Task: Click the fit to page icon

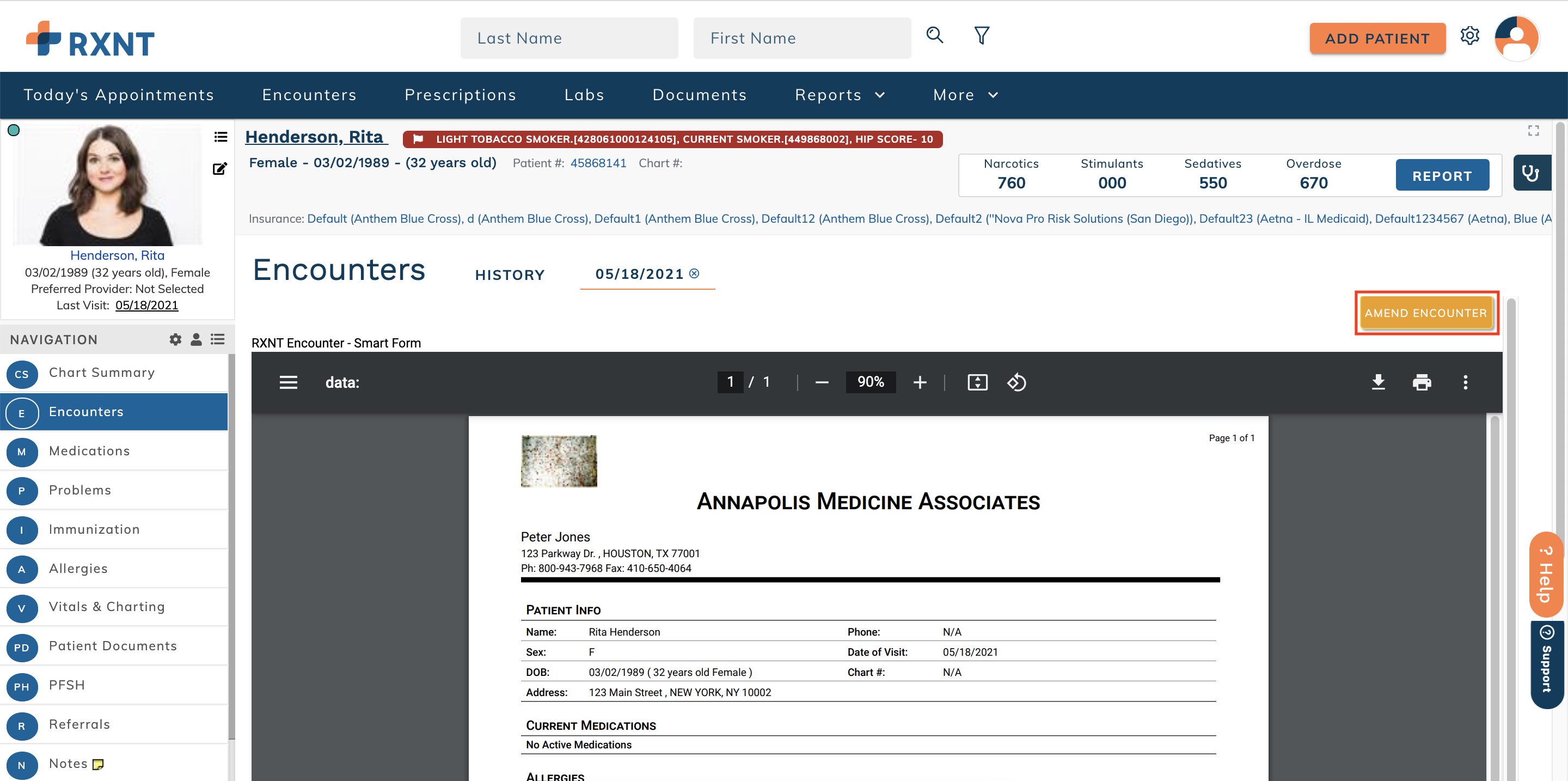Action: [977, 382]
